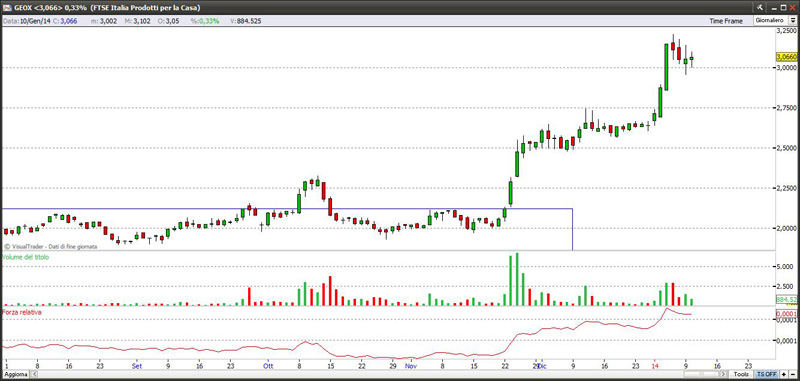The image size is (800, 381).
Task: Open the Time Frame dropdown arrow
Action: pos(793,20)
